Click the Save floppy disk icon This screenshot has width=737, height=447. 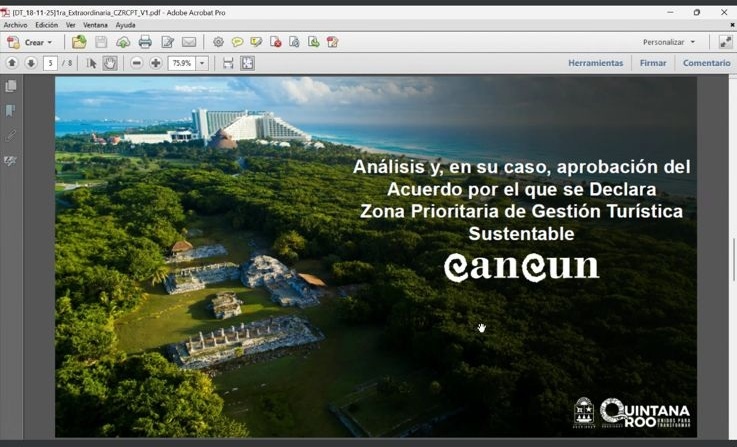tap(101, 42)
